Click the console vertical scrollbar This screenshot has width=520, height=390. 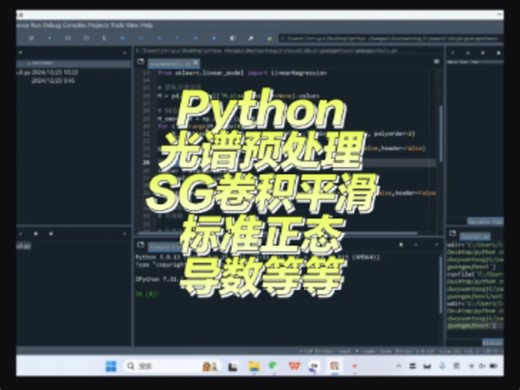coord(441,285)
